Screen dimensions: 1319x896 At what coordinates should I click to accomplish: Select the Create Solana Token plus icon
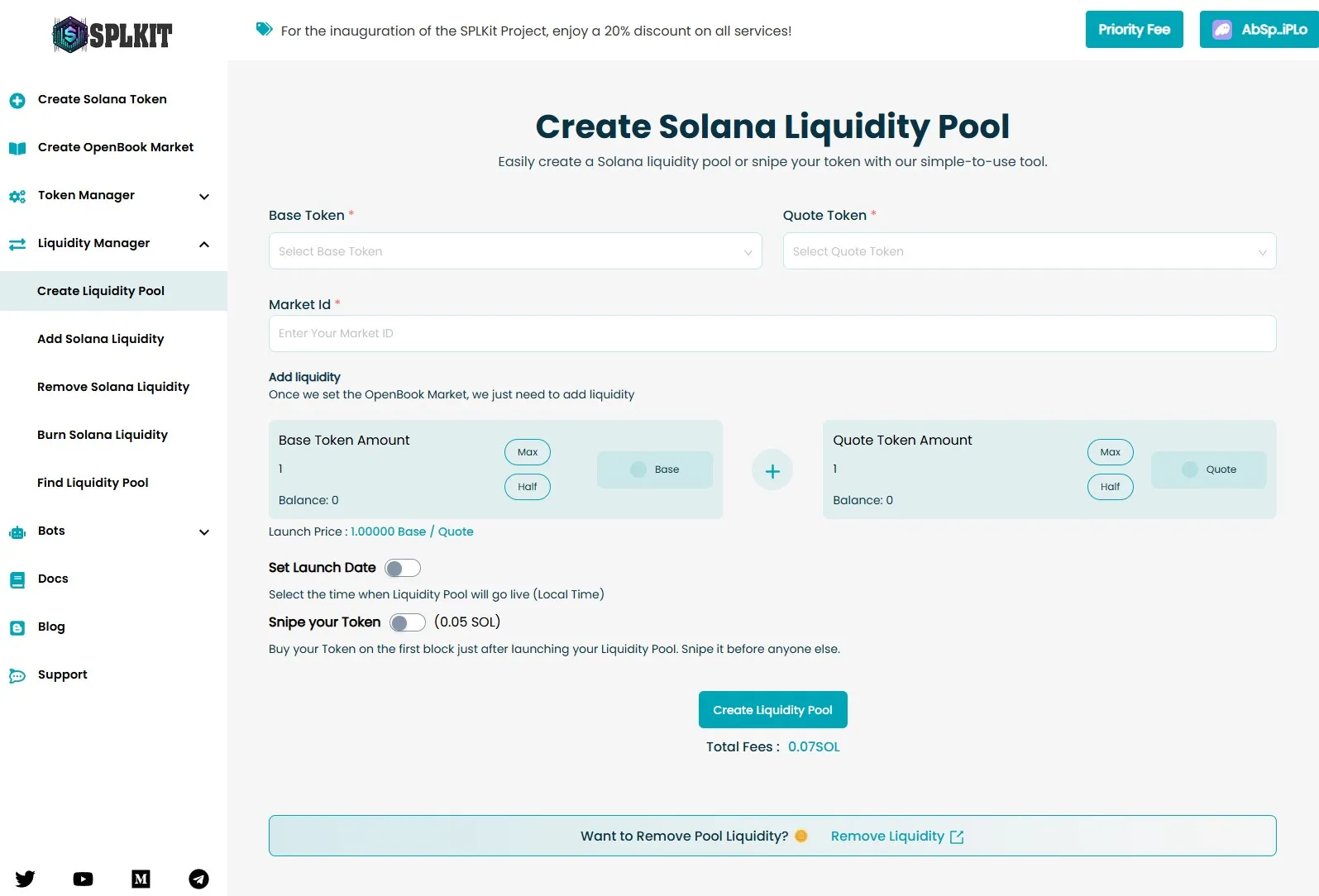point(17,99)
